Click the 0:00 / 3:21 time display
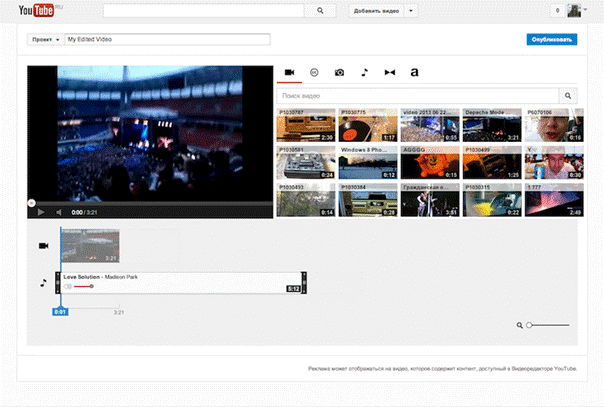The width and height of the screenshot is (604, 407). click(84, 212)
